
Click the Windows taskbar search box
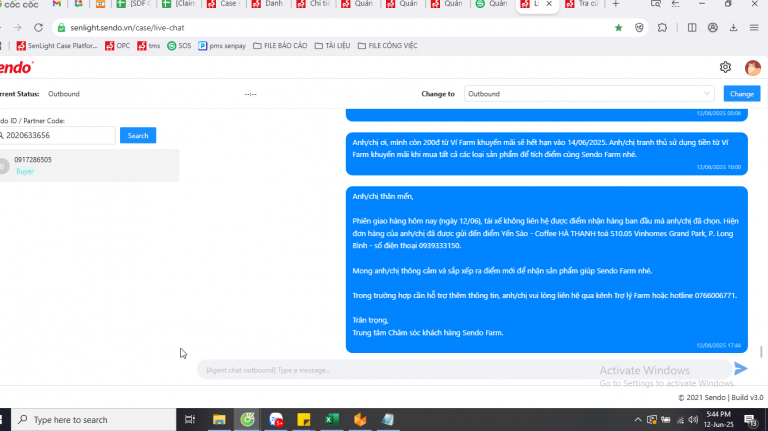pos(94,420)
